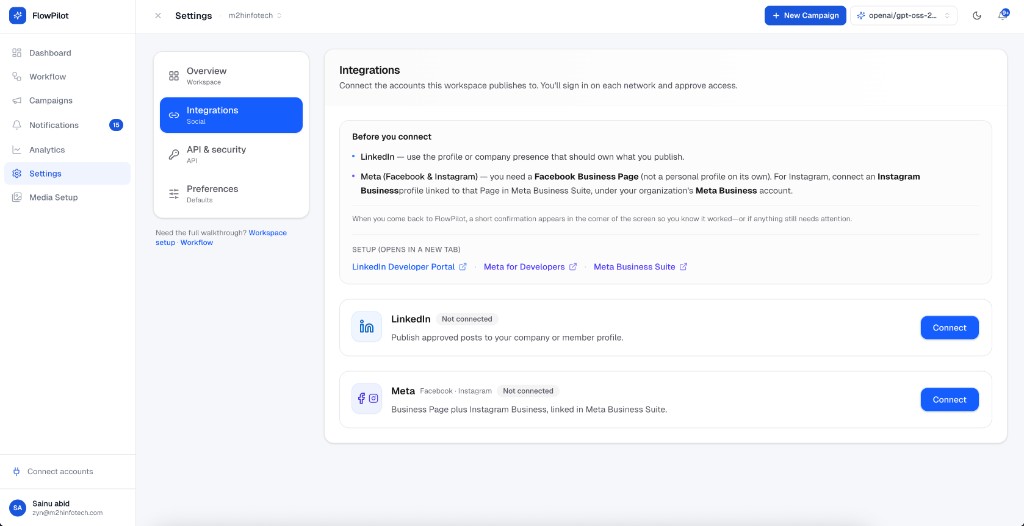Viewport: 1024px width, 526px height.
Task: Click the Before you connect heading
Action: 392,137
